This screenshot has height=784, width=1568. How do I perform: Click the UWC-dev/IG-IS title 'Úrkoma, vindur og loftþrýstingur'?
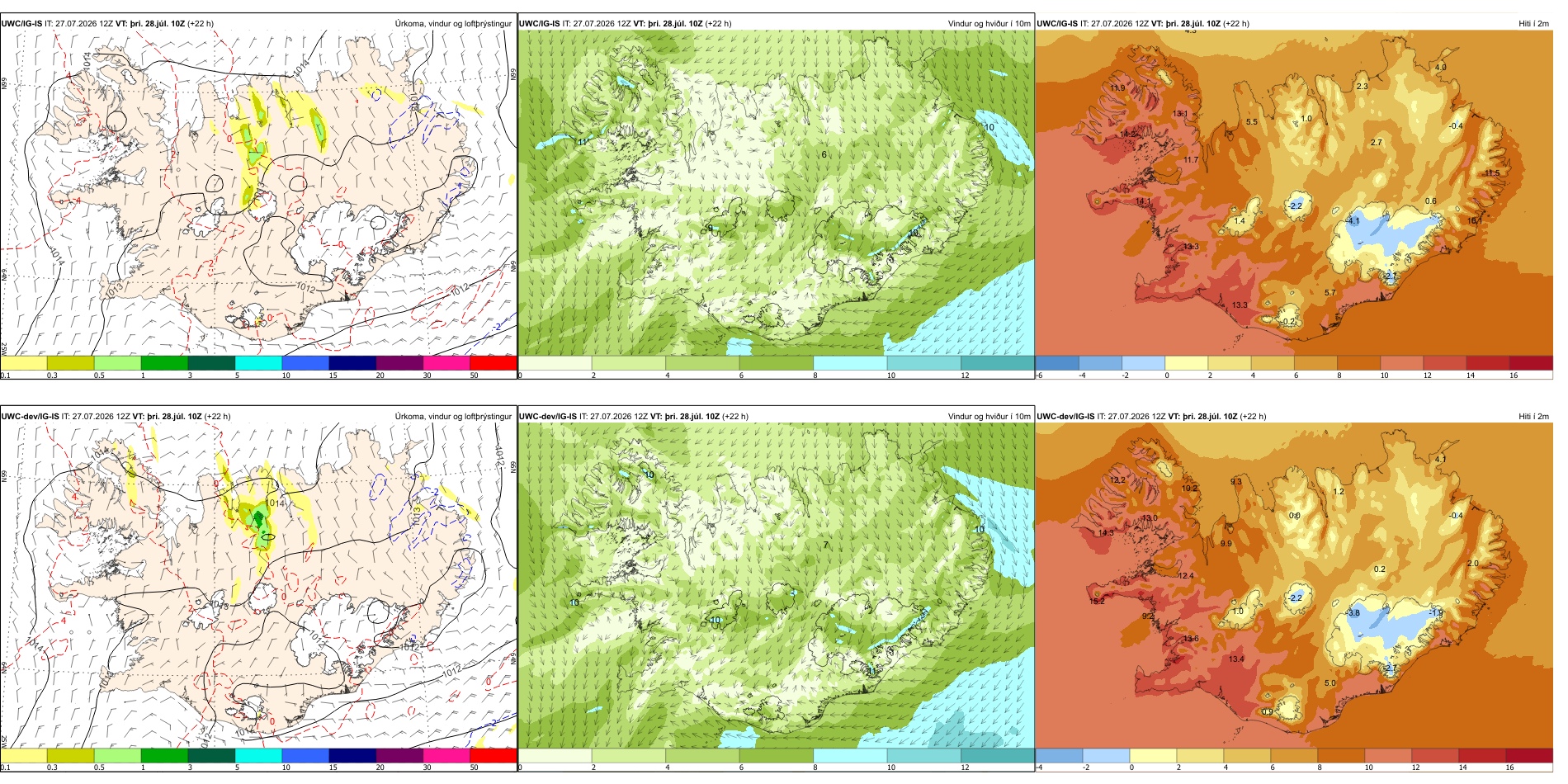pyautogui.click(x=454, y=417)
